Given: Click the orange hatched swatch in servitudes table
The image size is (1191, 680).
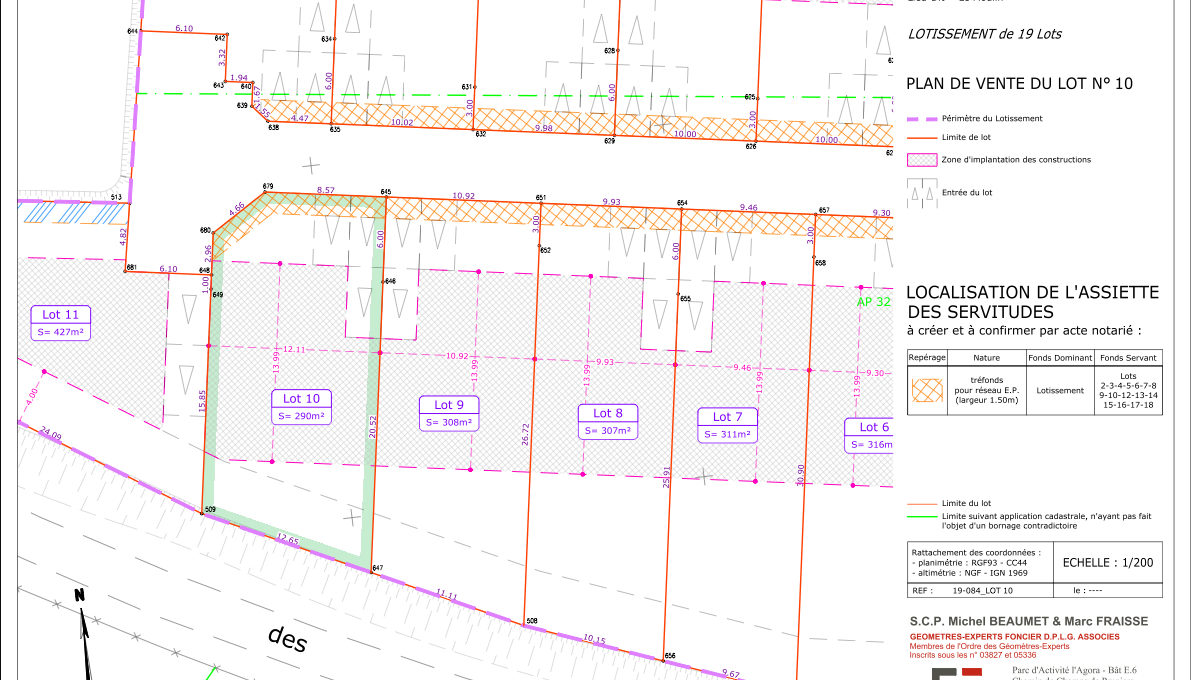Looking at the screenshot, I should pos(928,391).
